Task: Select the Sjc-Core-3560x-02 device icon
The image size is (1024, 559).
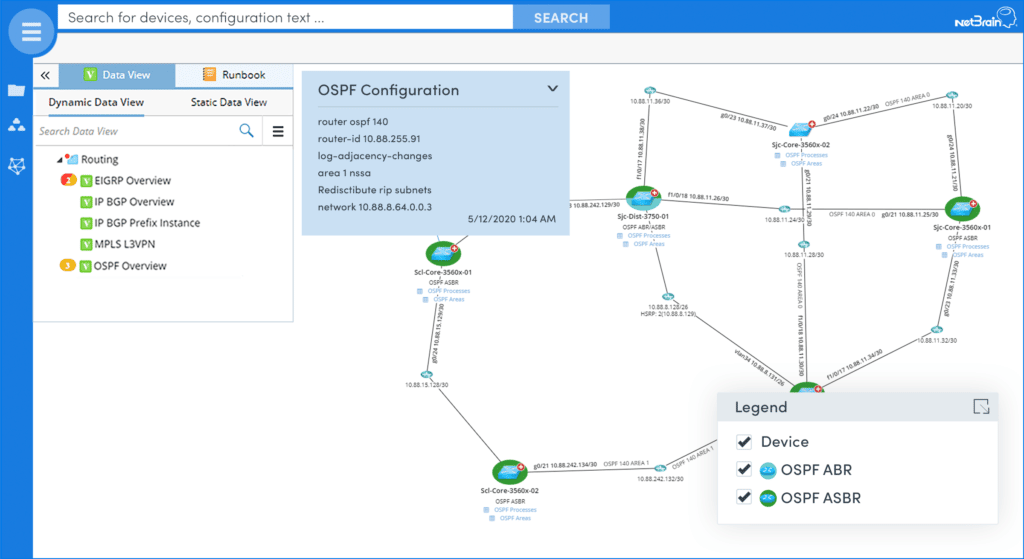Action: coord(801,129)
